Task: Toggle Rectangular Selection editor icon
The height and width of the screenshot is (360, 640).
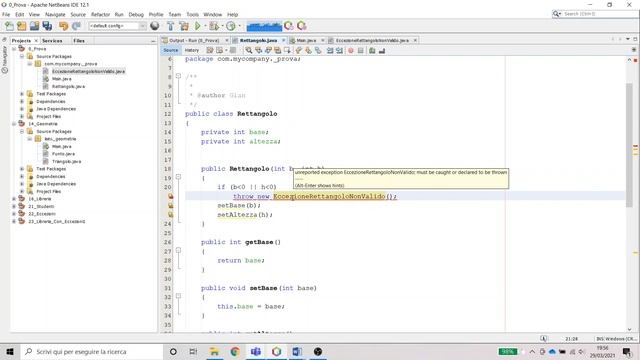Action: point(288,50)
